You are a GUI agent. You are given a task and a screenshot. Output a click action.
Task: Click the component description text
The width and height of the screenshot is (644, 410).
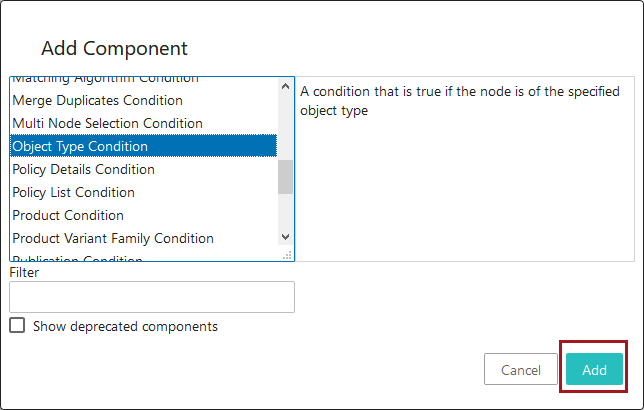coord(465,100)
